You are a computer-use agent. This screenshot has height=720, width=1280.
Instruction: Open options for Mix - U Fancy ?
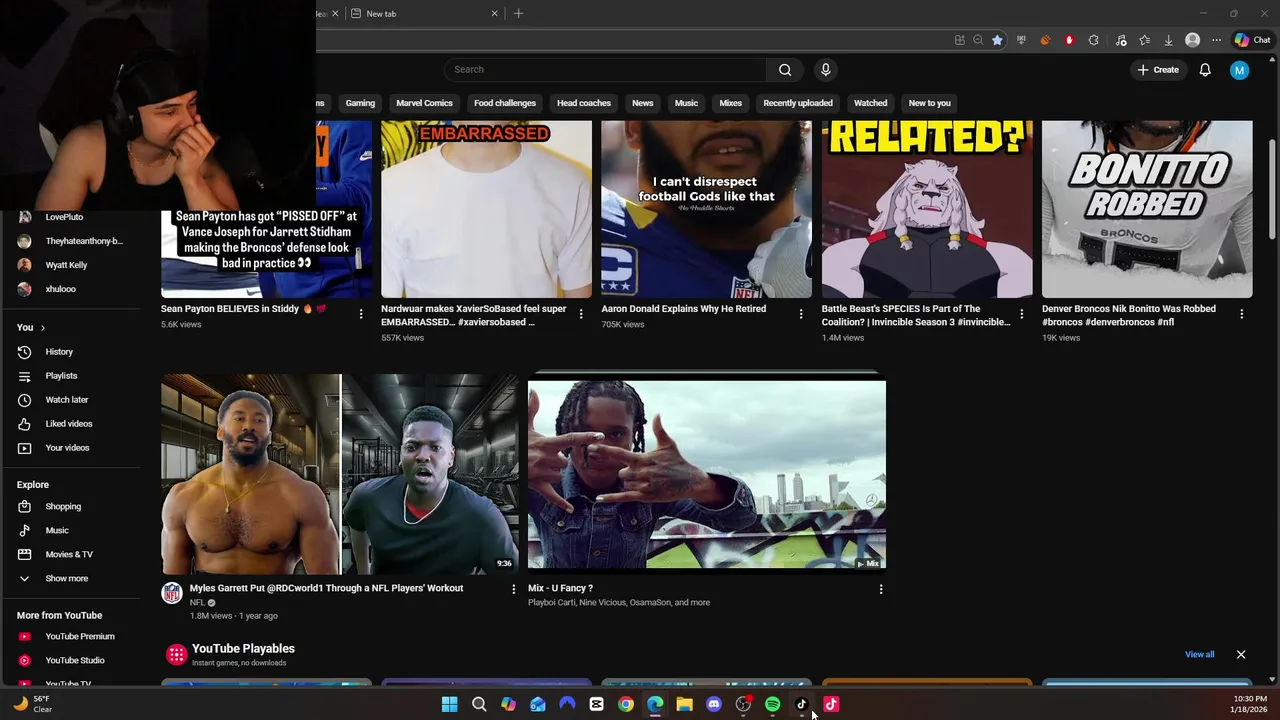tap(880, 590)
